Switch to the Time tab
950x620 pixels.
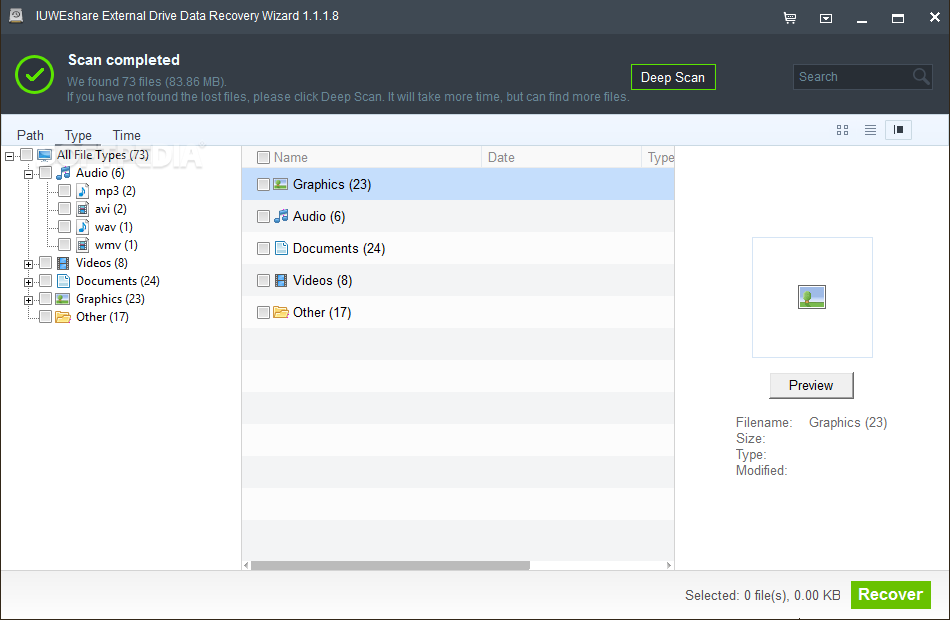[127, 135]
